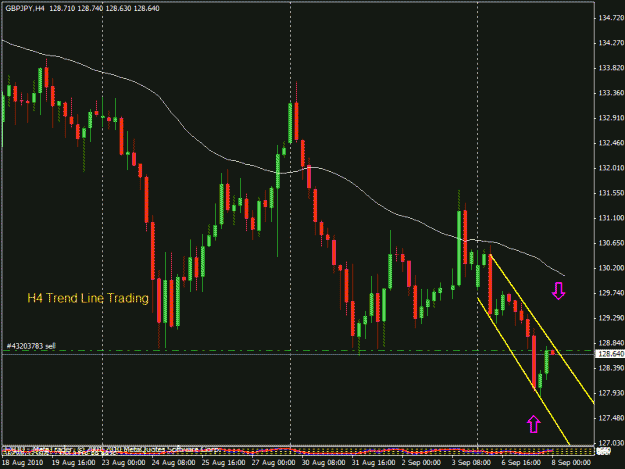Click the 131.100 price axis label

(611, 218)
